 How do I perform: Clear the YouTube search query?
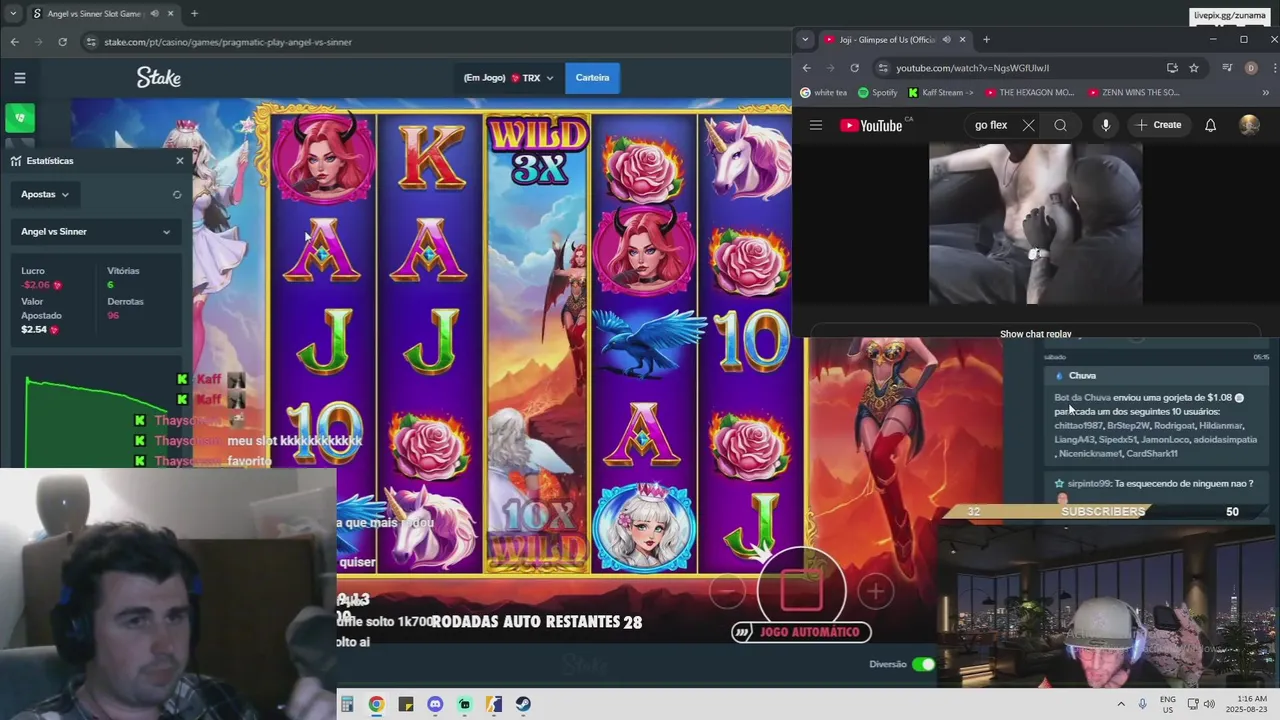point(1028,125)
